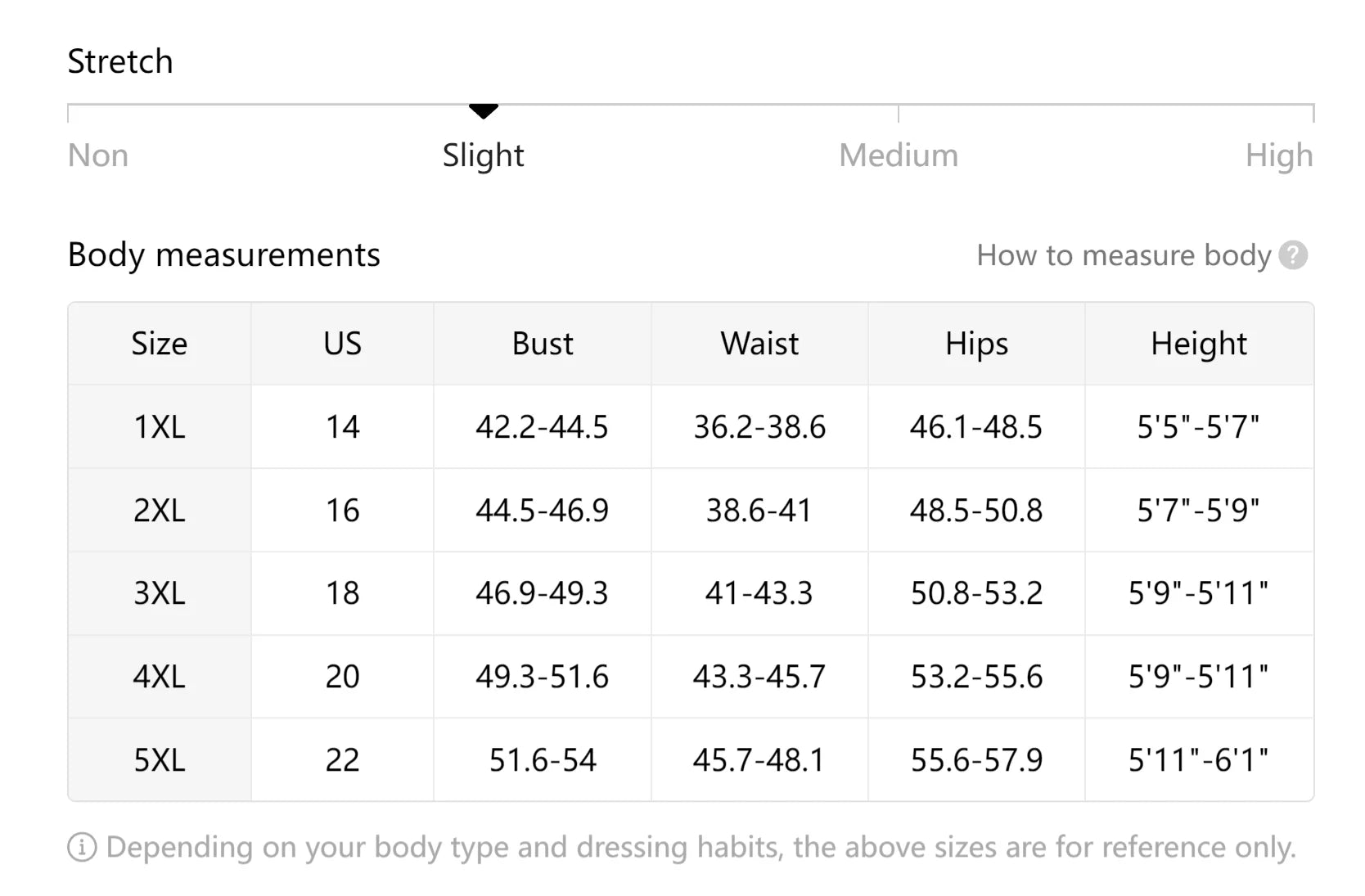
Task: Click the 1XL size row cell
Action: coord(160,427)
